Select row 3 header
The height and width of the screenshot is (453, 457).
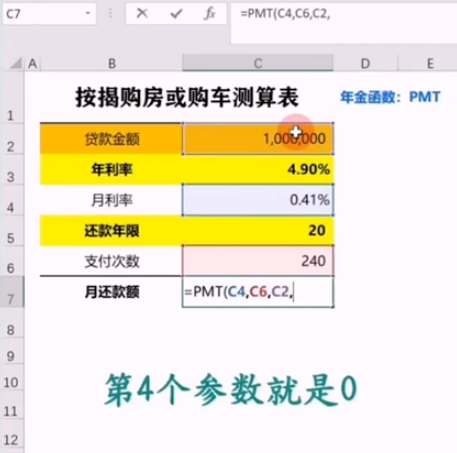(11, 170)
